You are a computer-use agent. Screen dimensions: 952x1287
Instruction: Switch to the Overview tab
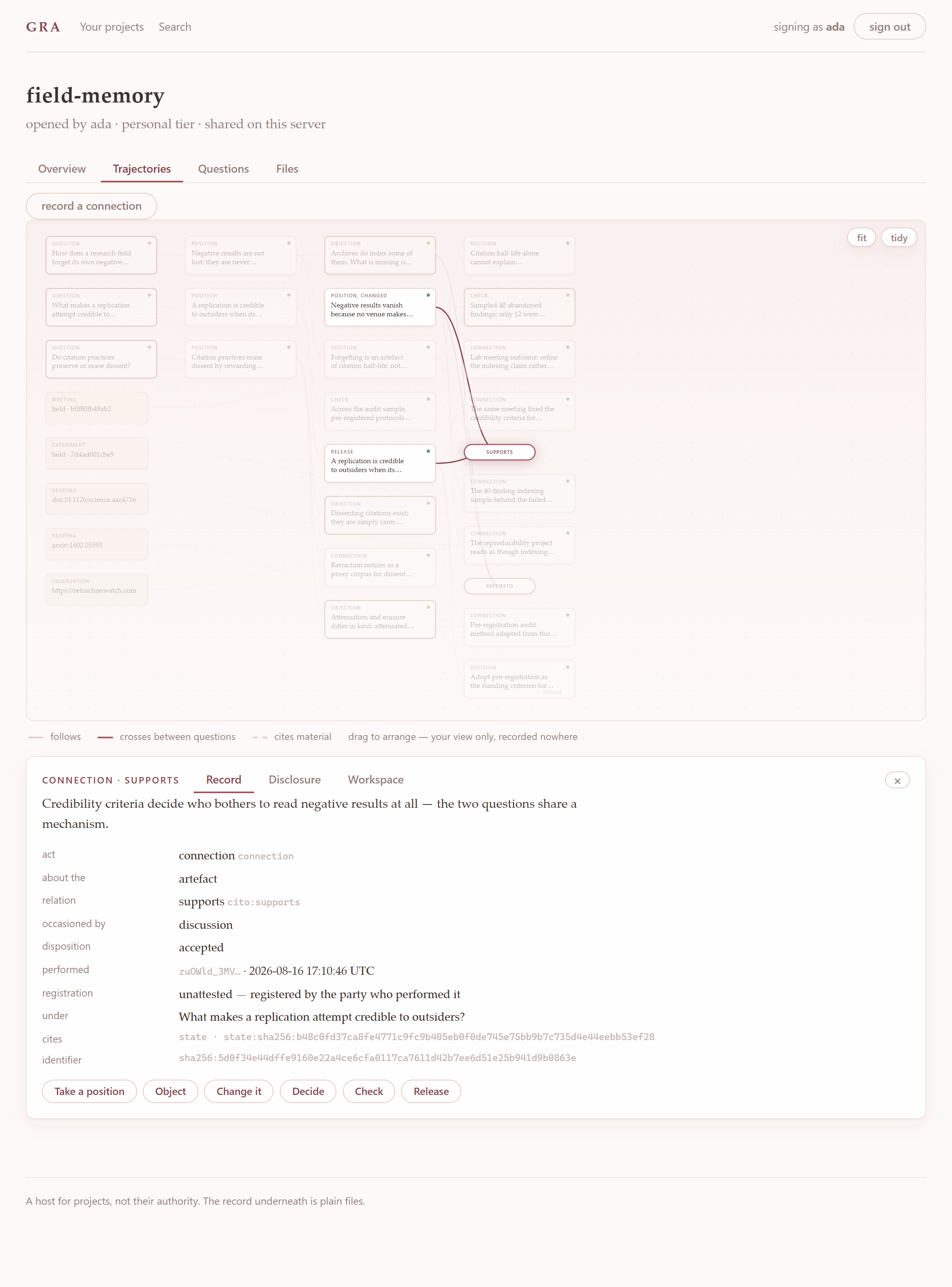click(62, 169)
